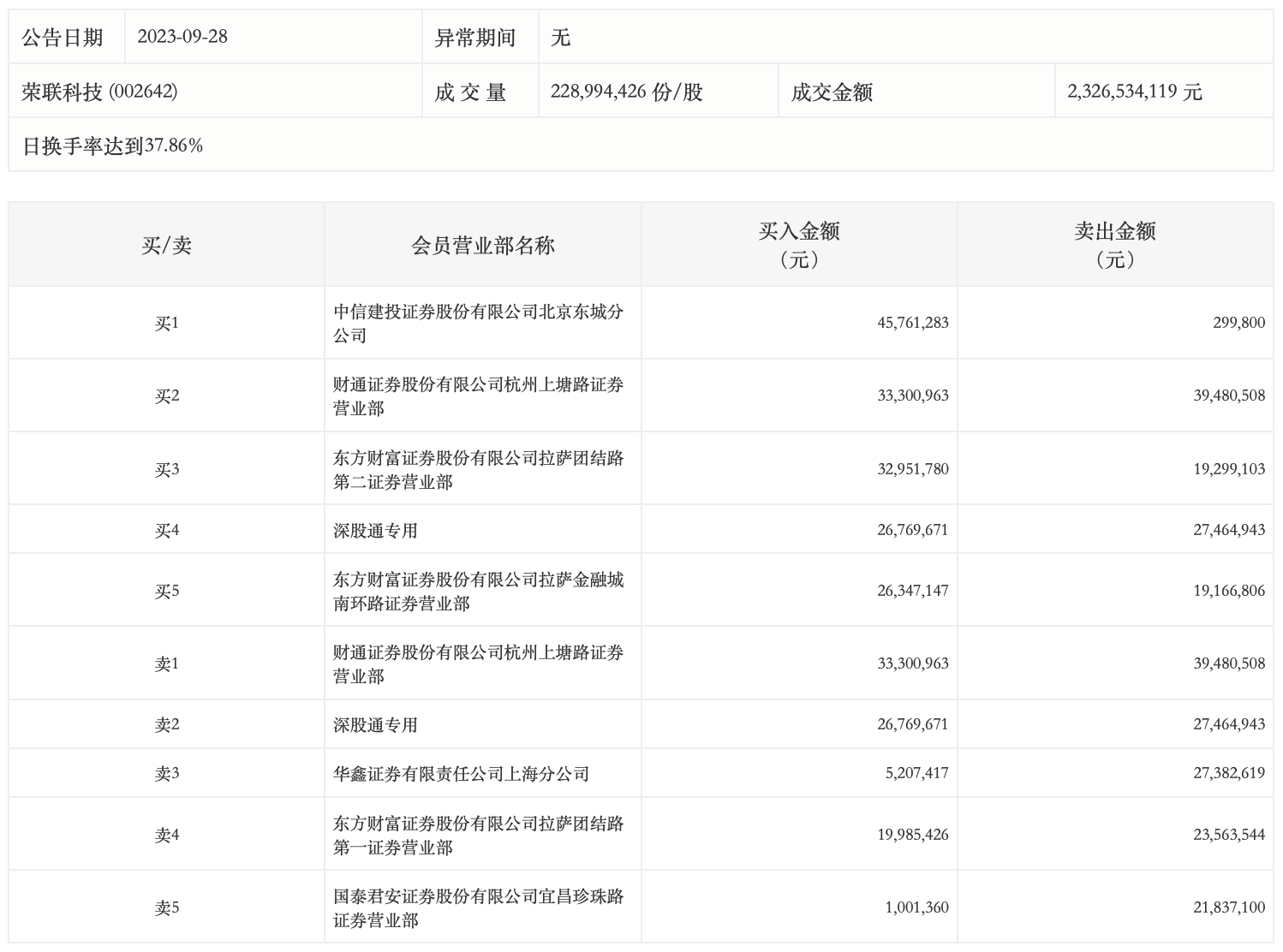The image size is (1283, 952).
Task: Click the 买1 row label
Action: [166, 324]
